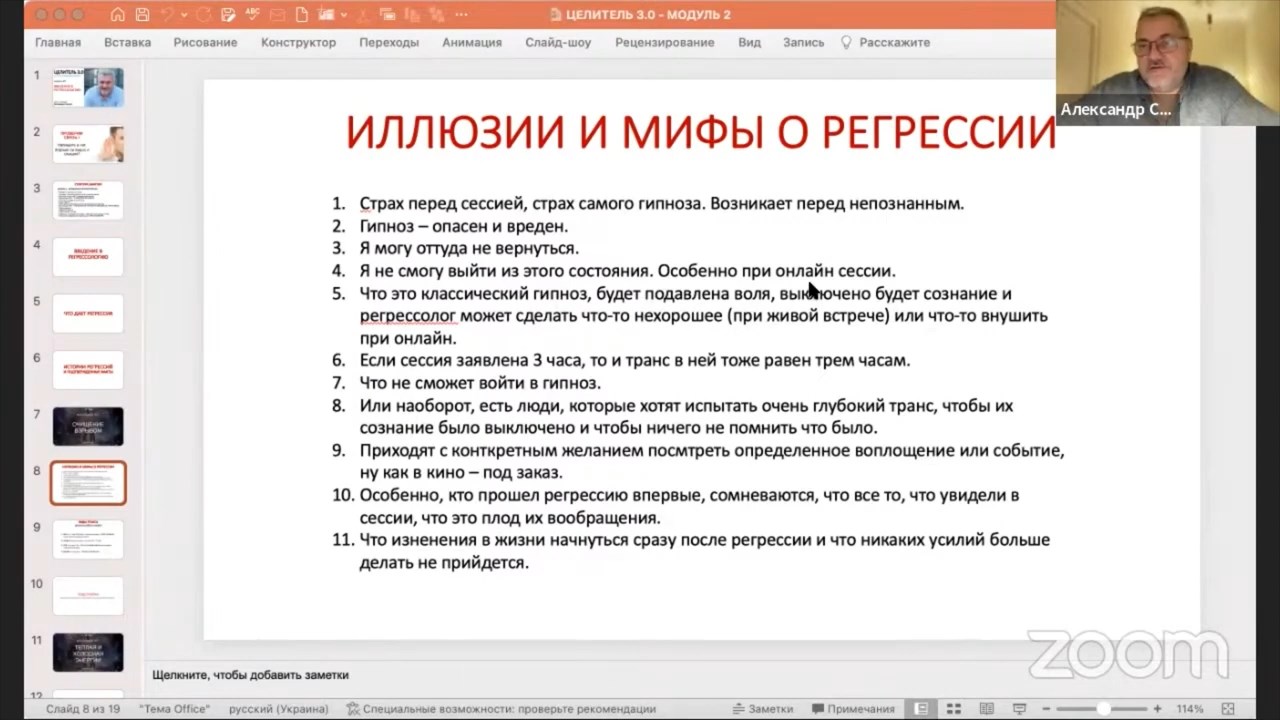Screen dimensions: 1280x720
Task: Click the underlined word 'регрессолог' on the slide
Action: tap(408, 316)
